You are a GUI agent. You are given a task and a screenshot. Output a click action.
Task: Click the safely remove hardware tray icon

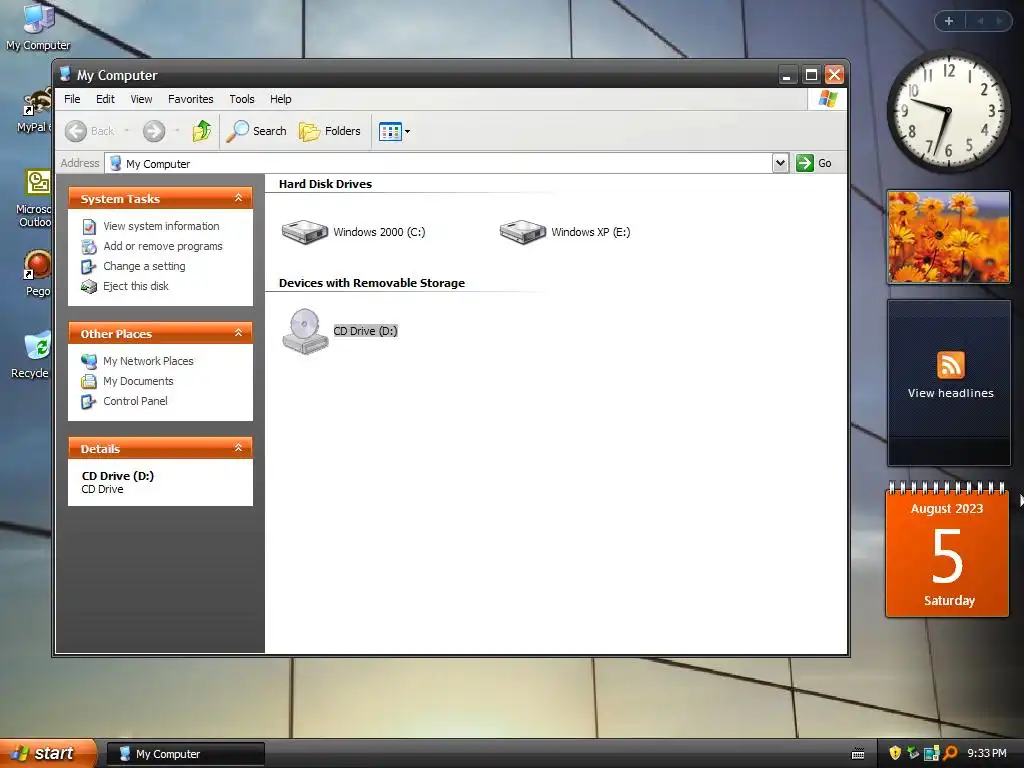(x=913, y=753)
